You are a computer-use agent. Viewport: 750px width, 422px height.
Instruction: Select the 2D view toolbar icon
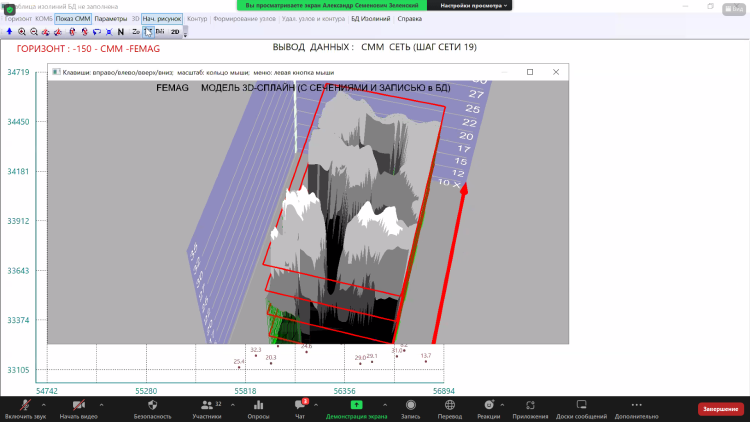(175, 32)
